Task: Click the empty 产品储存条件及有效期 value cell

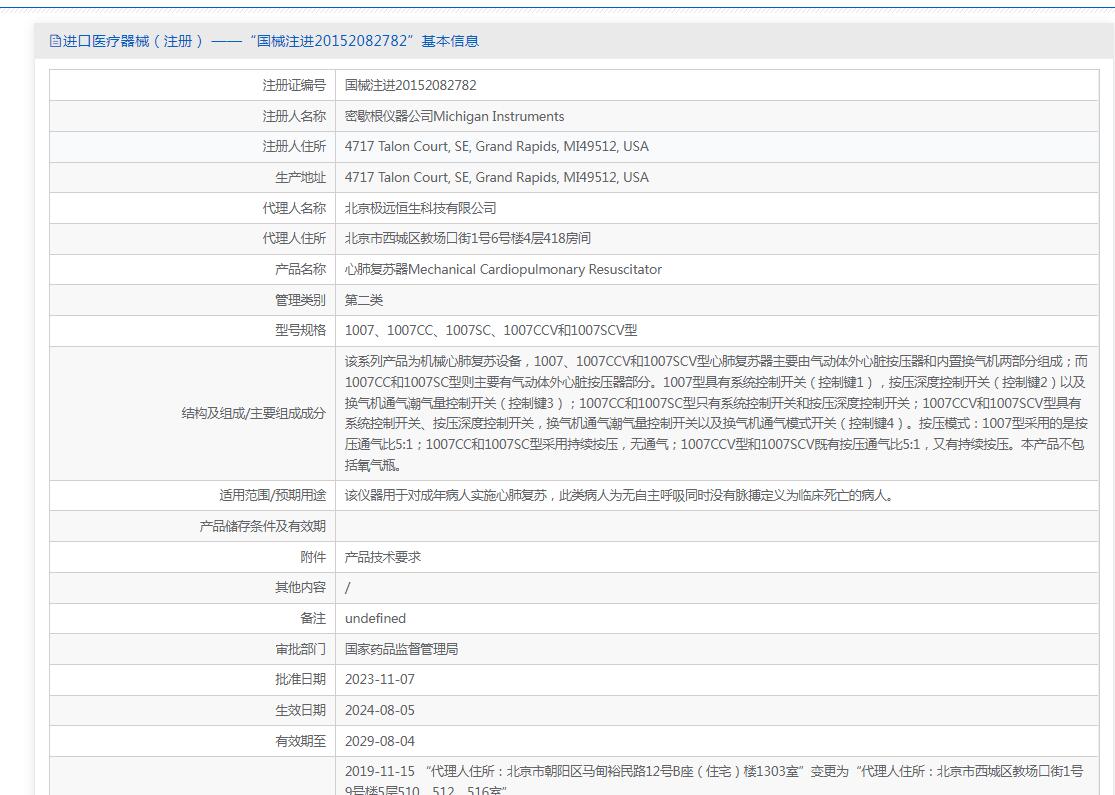Action: (715, 526)
